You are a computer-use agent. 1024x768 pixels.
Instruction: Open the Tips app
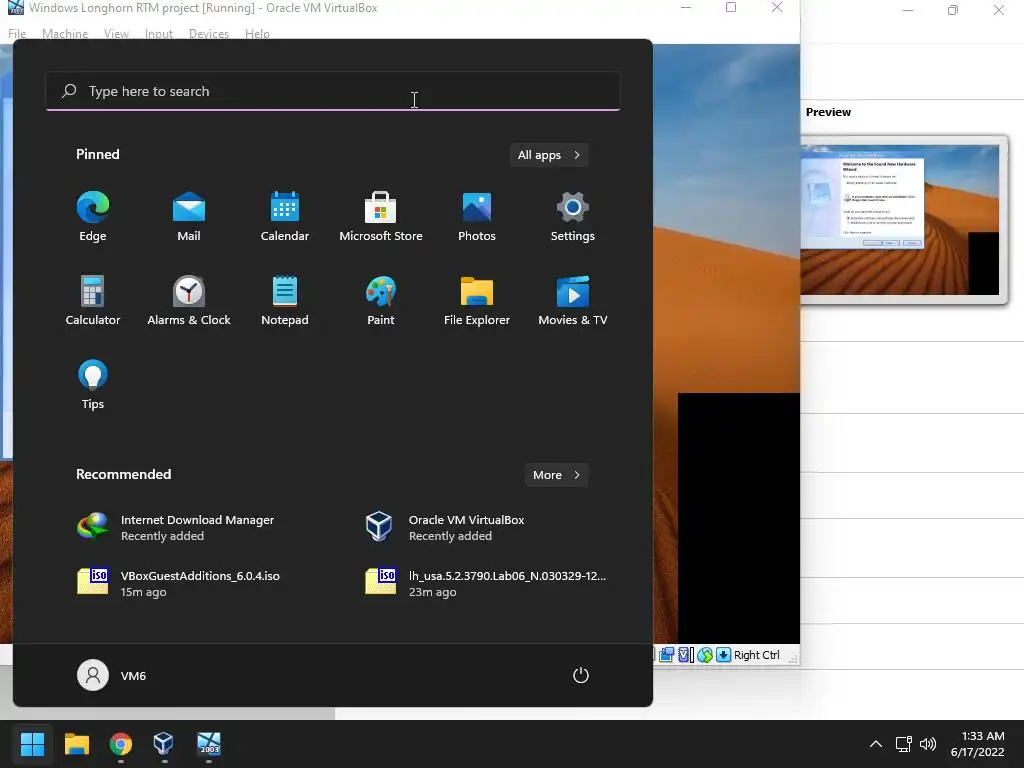(93, 385)
